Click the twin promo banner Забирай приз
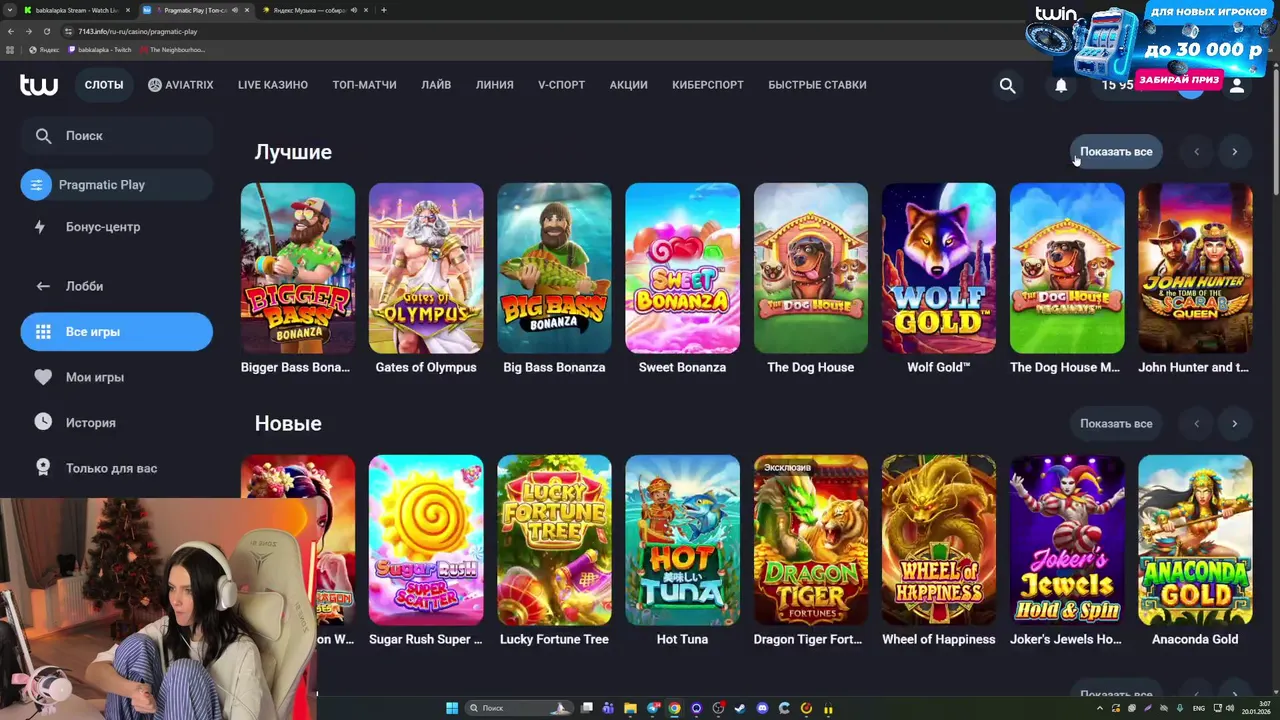This screenshot has width=1280, height=720. (x=1180, y=80)
